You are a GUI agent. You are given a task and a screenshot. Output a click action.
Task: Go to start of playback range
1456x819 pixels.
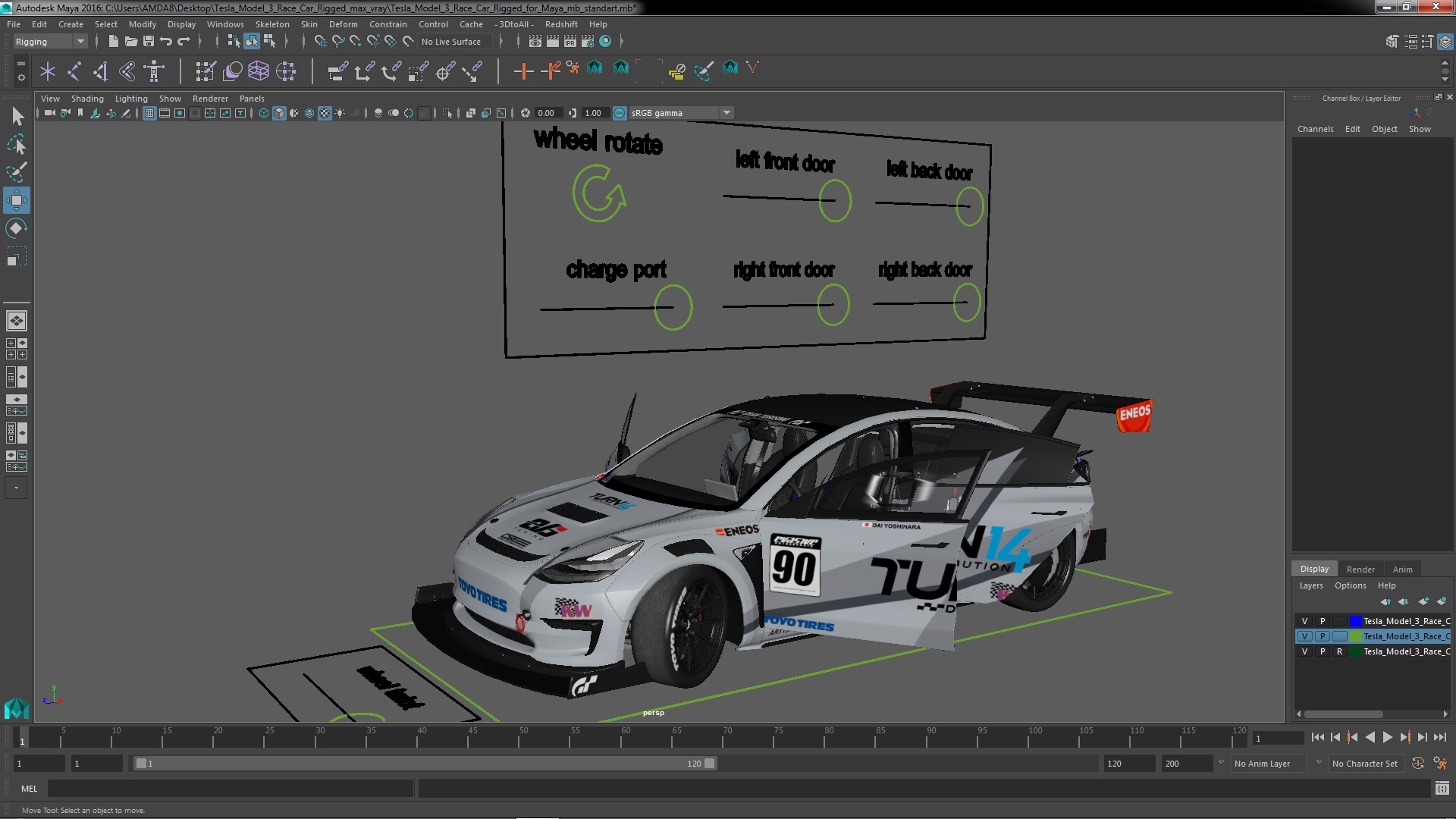(x=1317, y=737)
